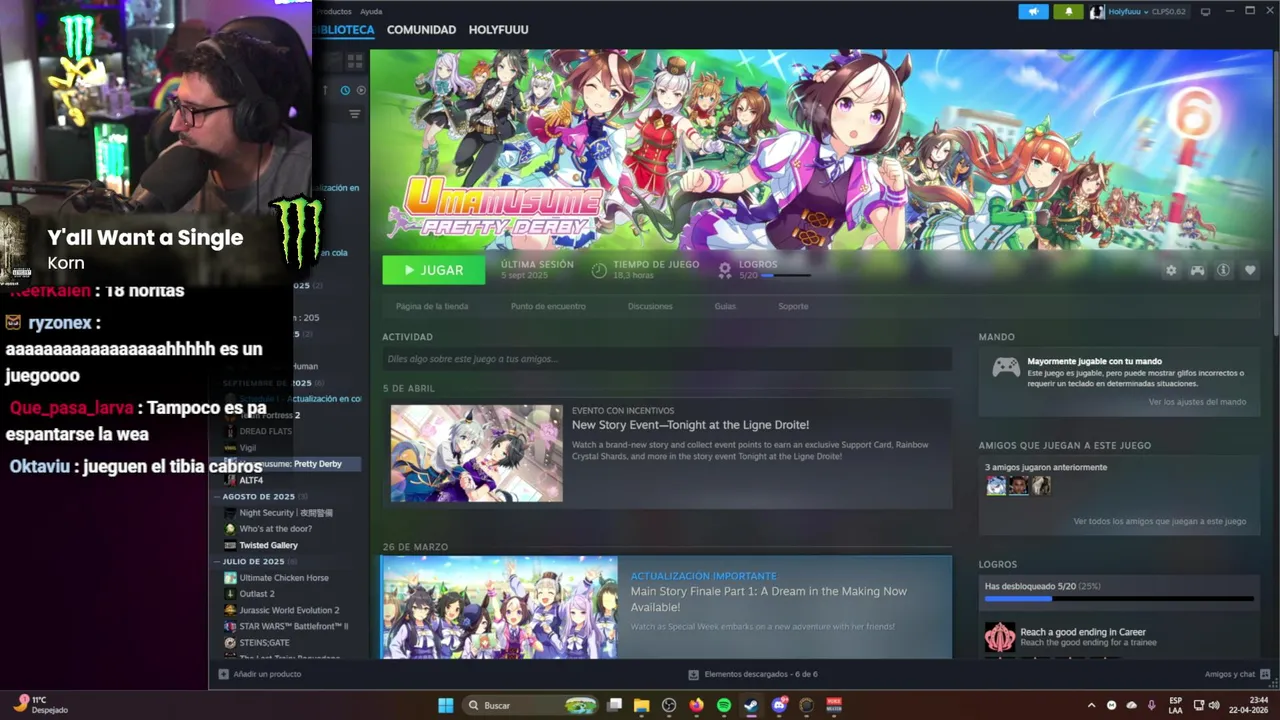Show hidden system tray icons
This screenshot has width=1280, height=720.
click(1091, 705)
